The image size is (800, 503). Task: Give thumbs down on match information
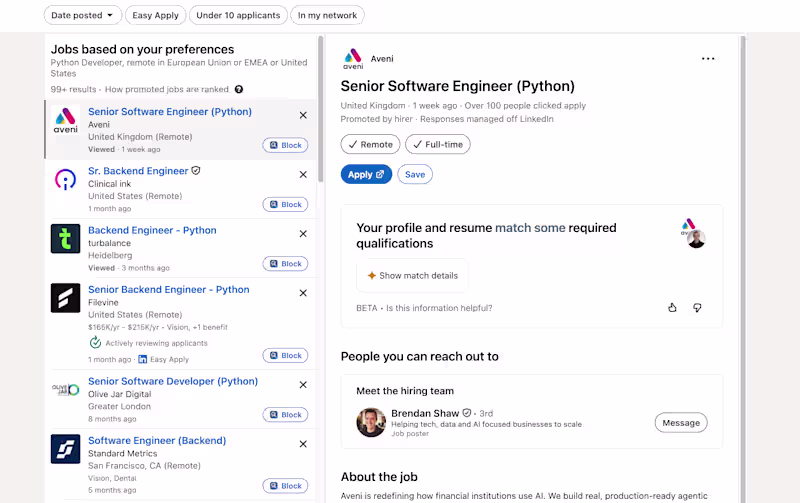697,308
